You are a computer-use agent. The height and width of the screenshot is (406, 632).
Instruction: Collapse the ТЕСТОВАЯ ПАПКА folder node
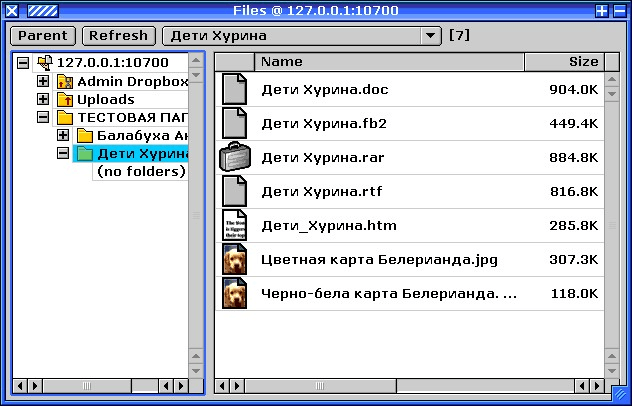(43, 117)
